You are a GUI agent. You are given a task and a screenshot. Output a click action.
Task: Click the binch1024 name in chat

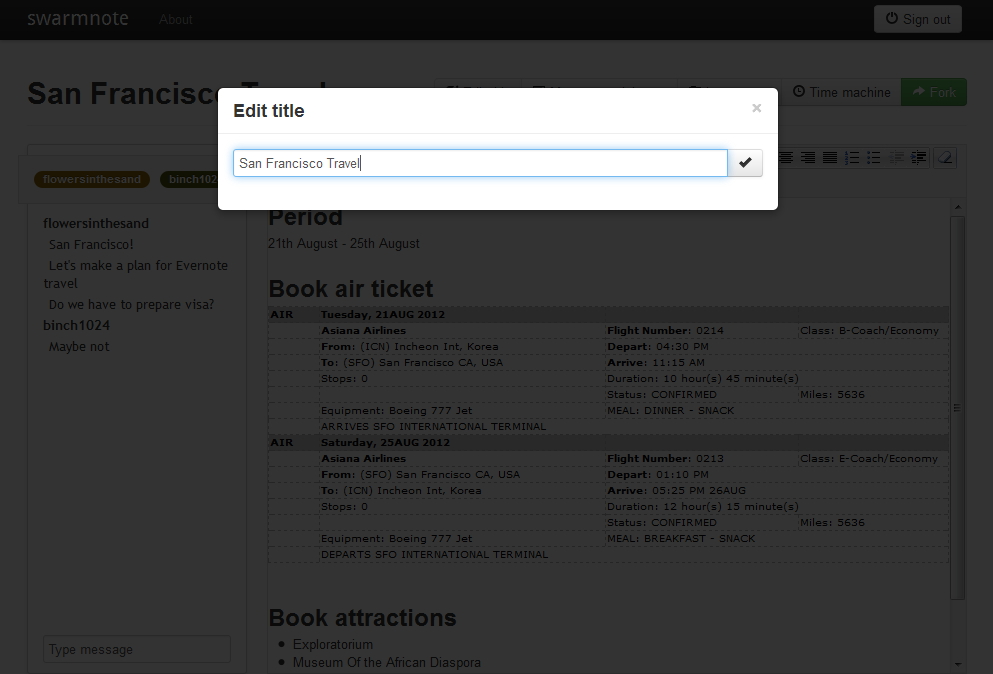click(x=76, y=326)
